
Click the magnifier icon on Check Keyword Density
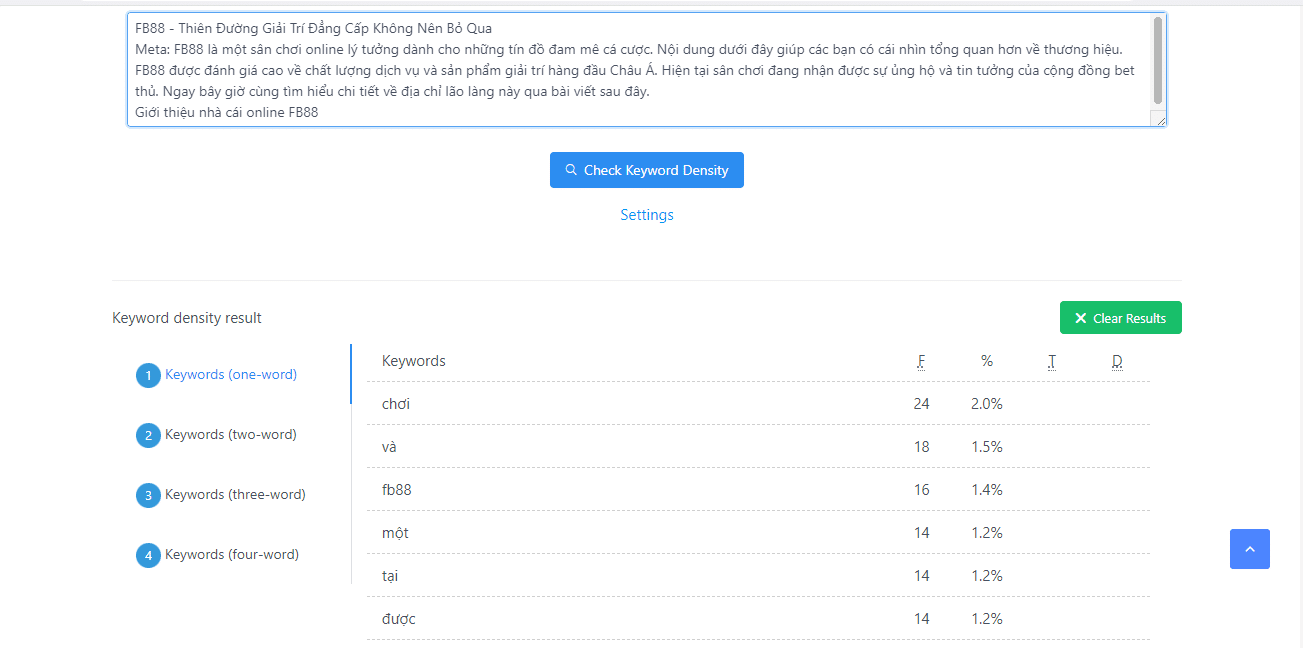pos(571,170)
